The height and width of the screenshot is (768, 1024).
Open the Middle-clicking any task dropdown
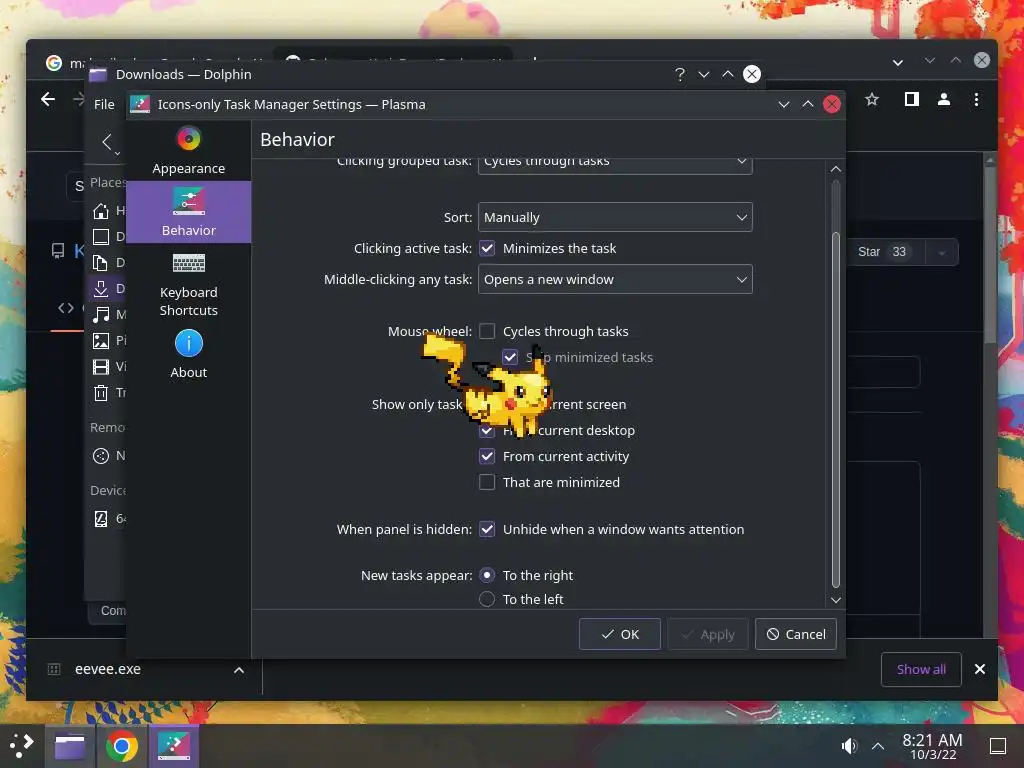coord(615,280)
